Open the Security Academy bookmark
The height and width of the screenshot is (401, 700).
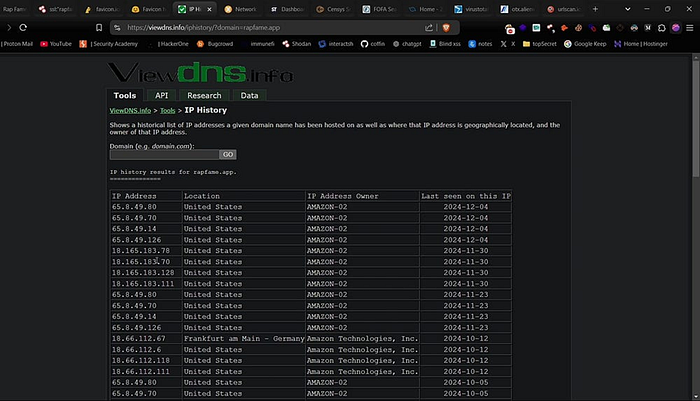click(x=108, y=44)
